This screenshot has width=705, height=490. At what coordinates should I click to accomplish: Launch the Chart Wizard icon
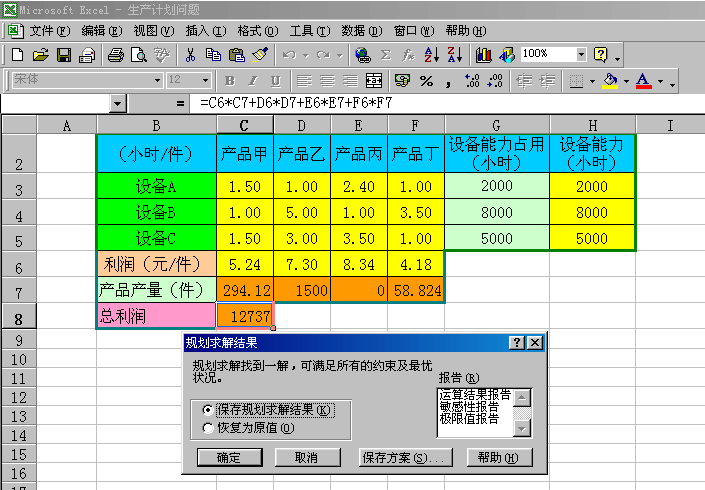483,55
